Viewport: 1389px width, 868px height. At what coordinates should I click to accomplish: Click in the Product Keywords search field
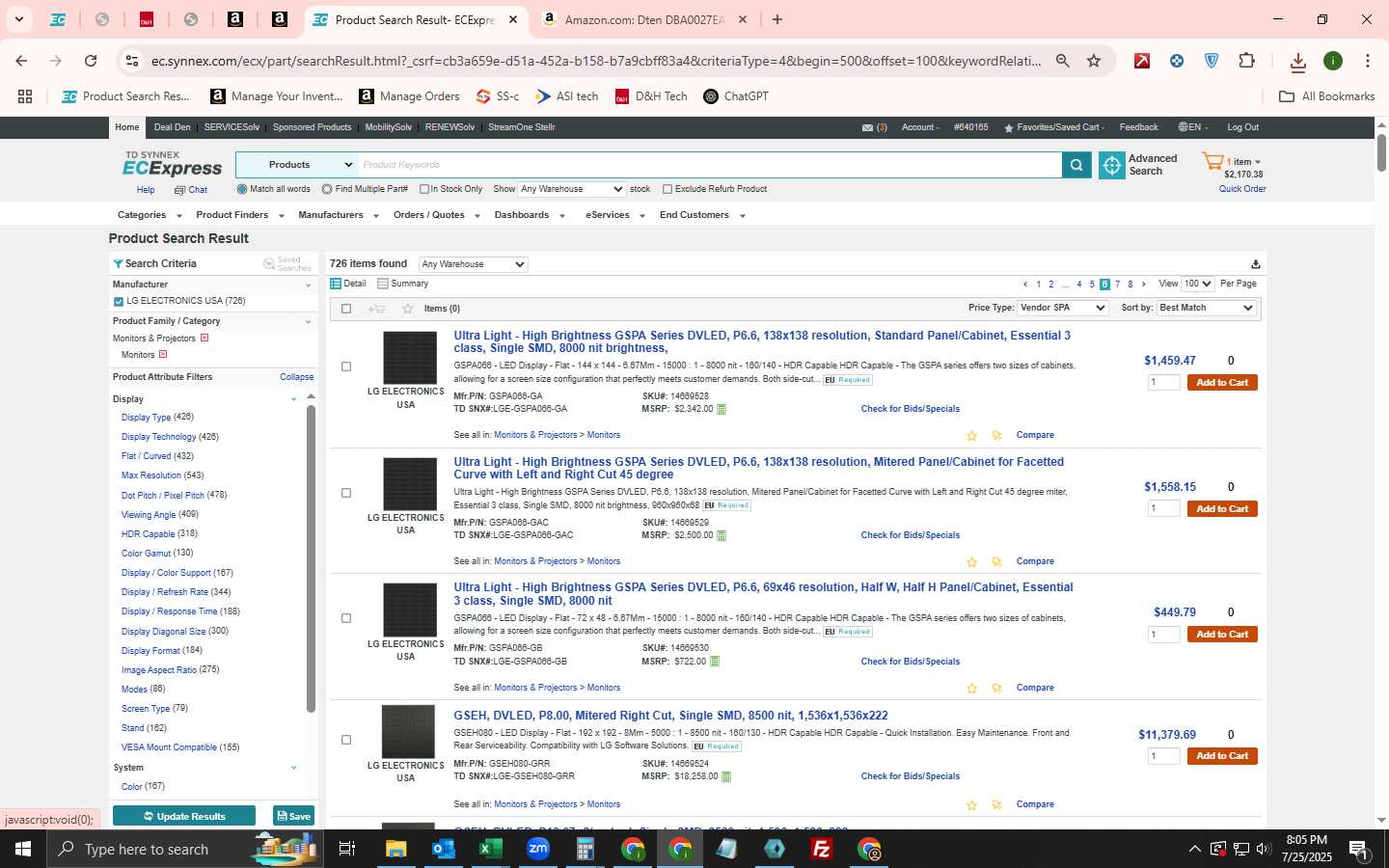(x=710, y=165)
